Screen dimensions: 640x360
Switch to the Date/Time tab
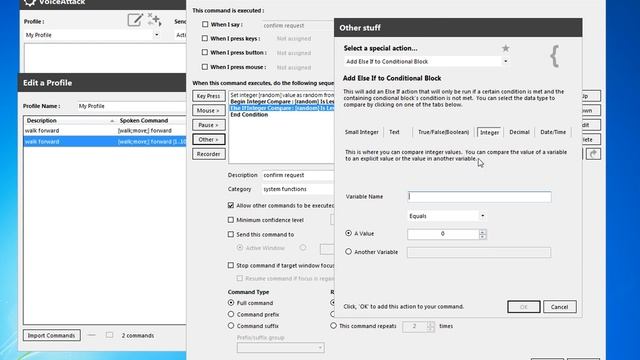pyautogui.click(x=553, y=132)
